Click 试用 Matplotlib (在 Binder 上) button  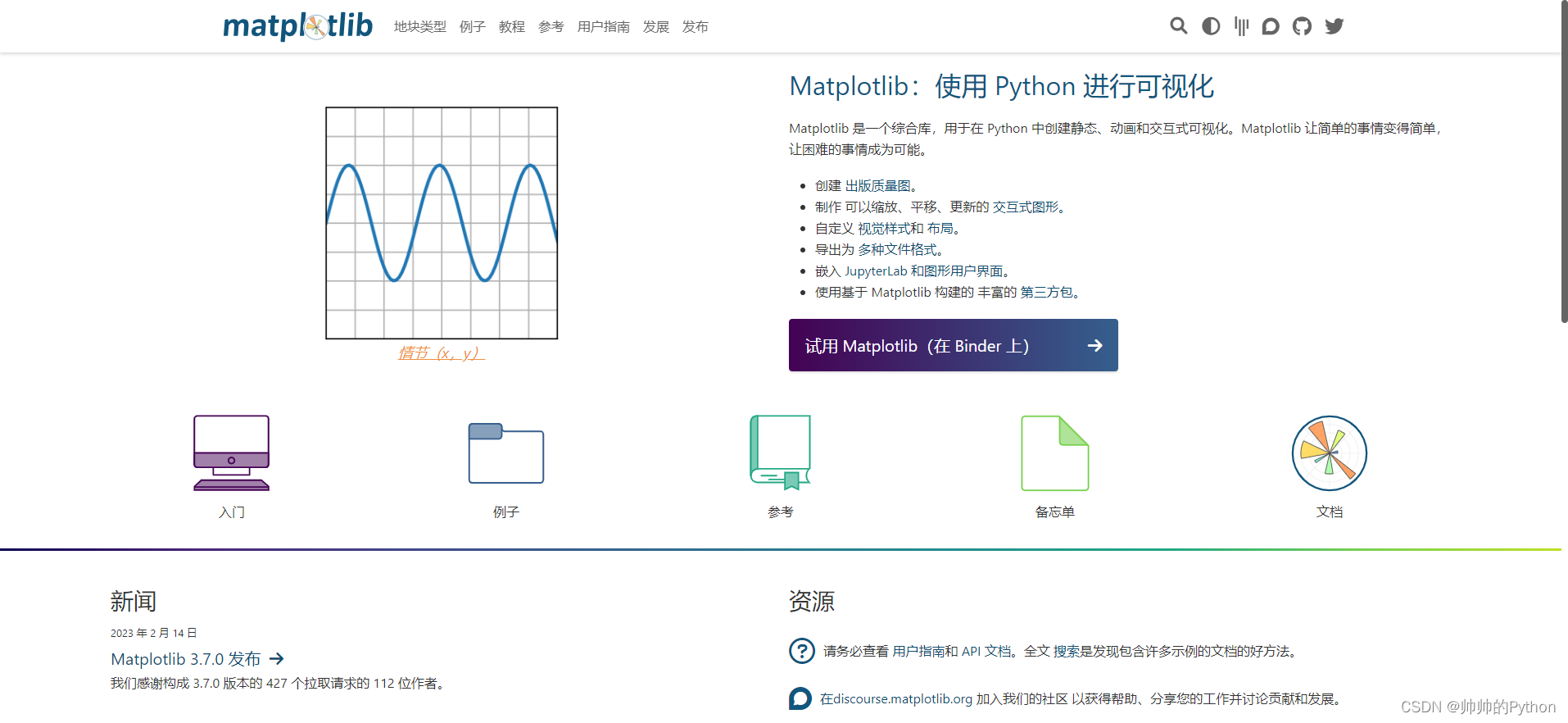pyautogui.click(x=954, y=345)
